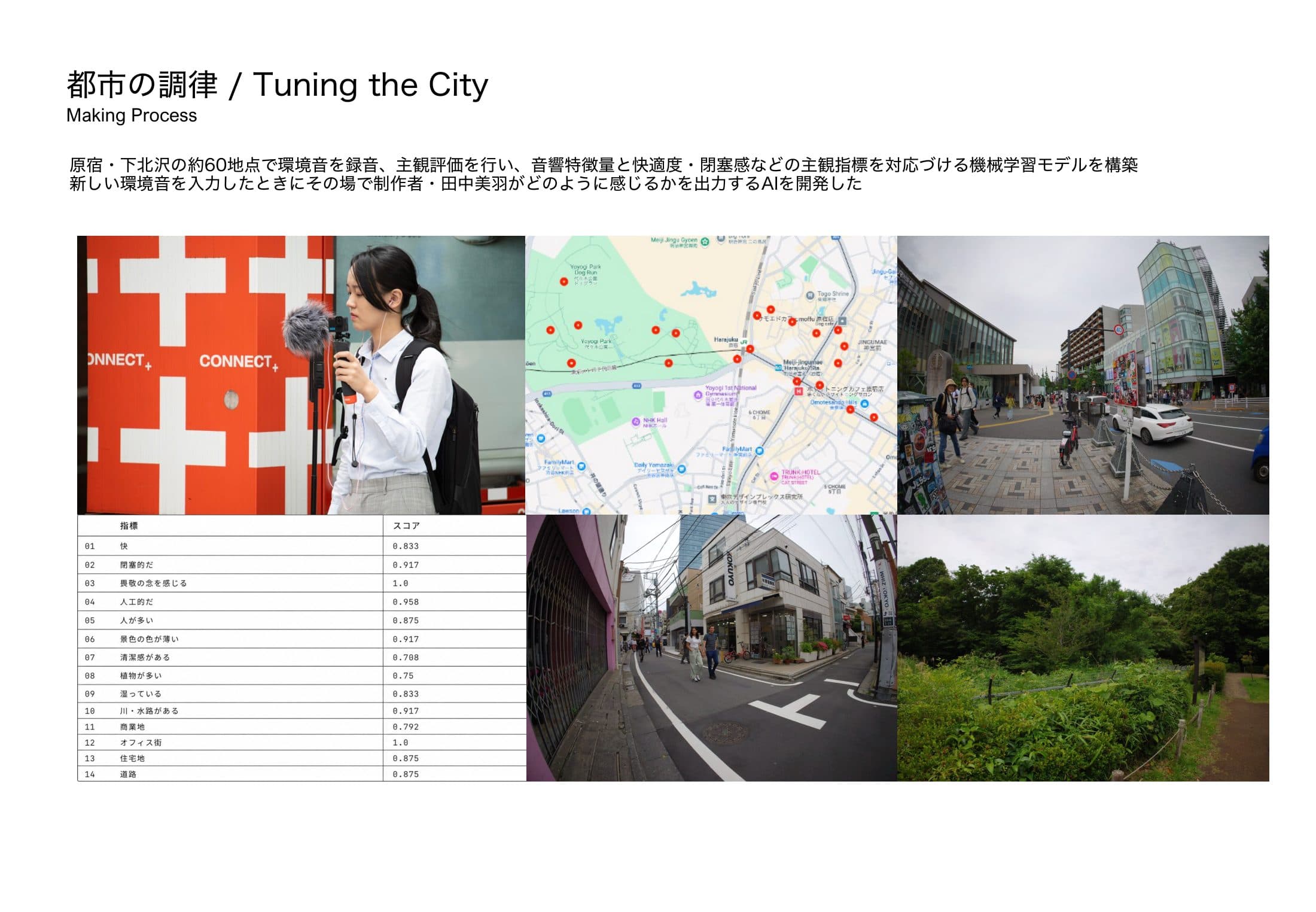Click the NHK Hall map icon
Image resolution: width=1316 pixels, height=912 pixels.
[636, 422]
